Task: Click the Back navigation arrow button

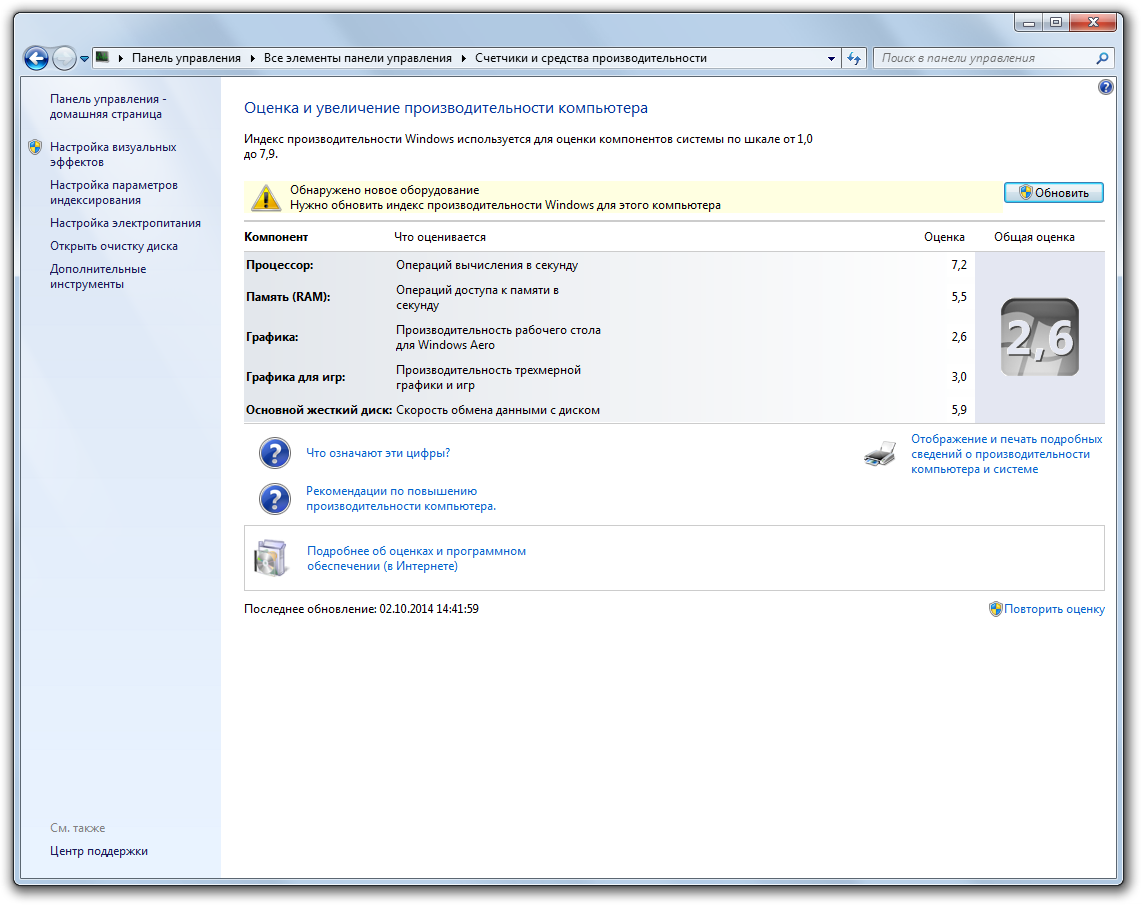Action: click(x=36, y=58)
